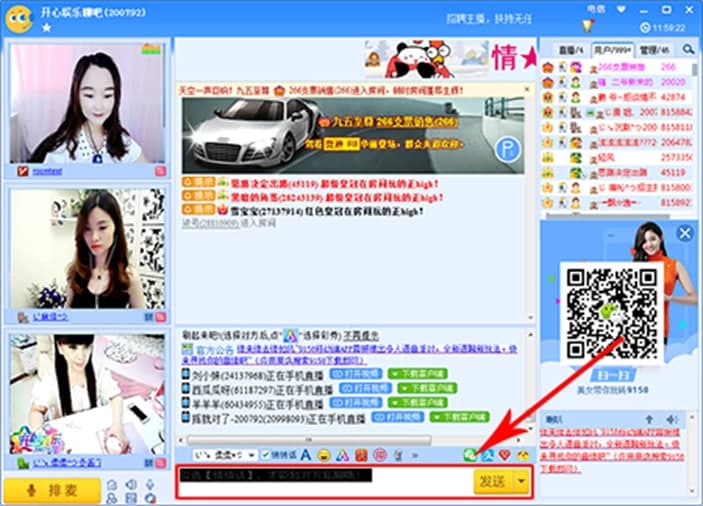The width and height of the screenshot is (703, 506).
Task: Open the emoji smiley picker
Action: 324,455
